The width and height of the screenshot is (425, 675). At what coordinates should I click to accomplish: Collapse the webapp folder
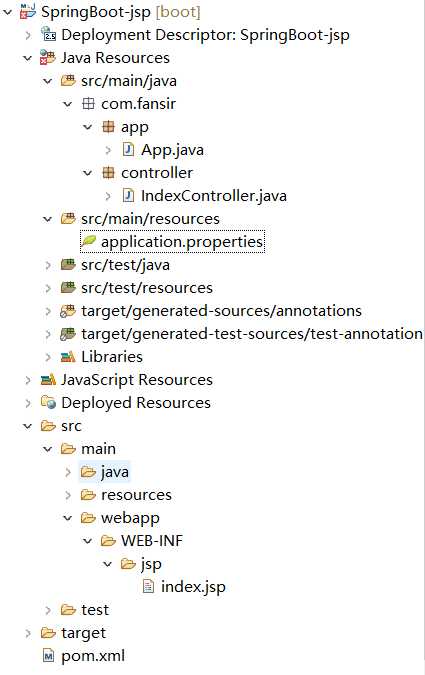point(68,517)
